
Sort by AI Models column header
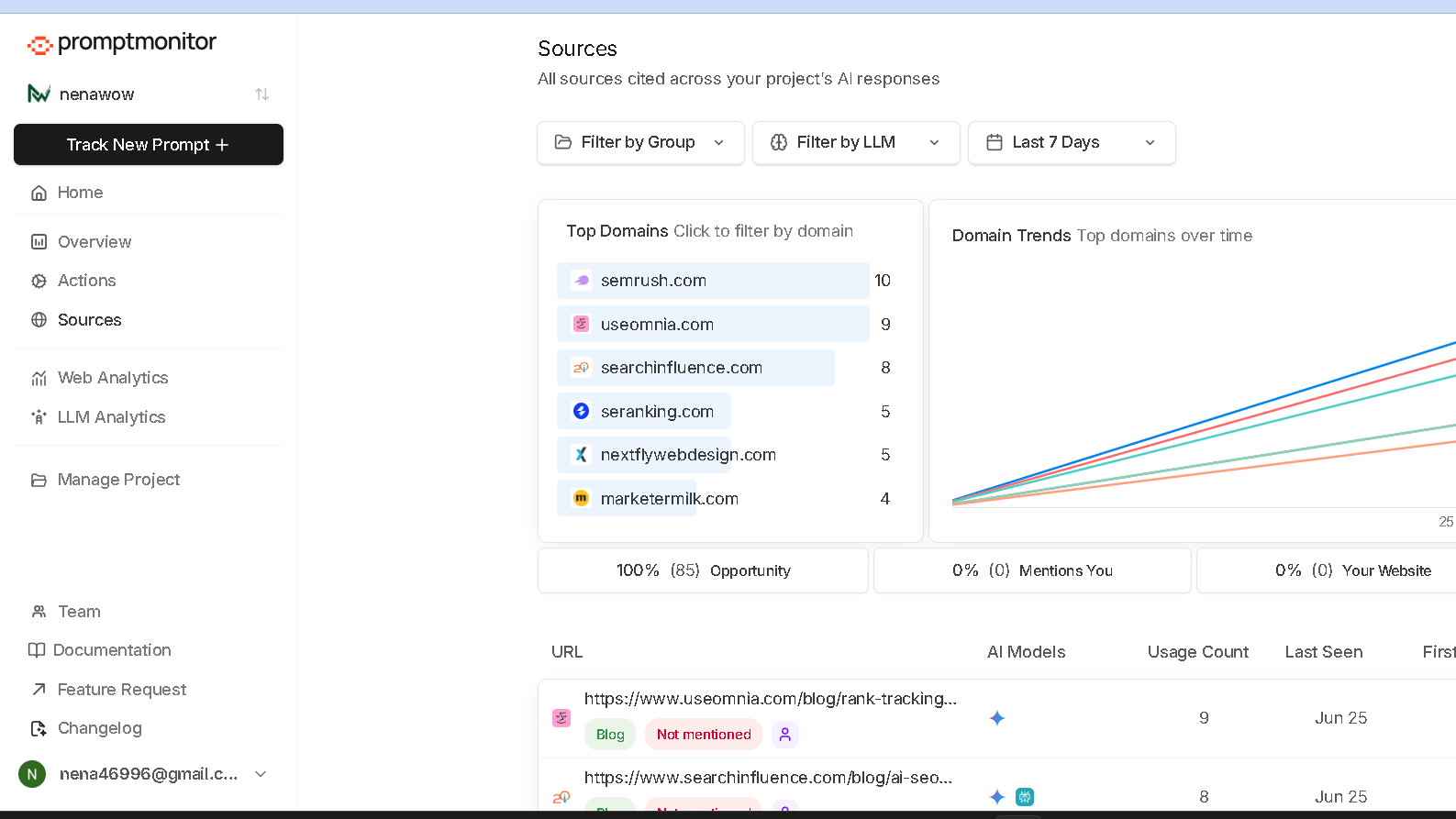click(x=1026, y=652)
